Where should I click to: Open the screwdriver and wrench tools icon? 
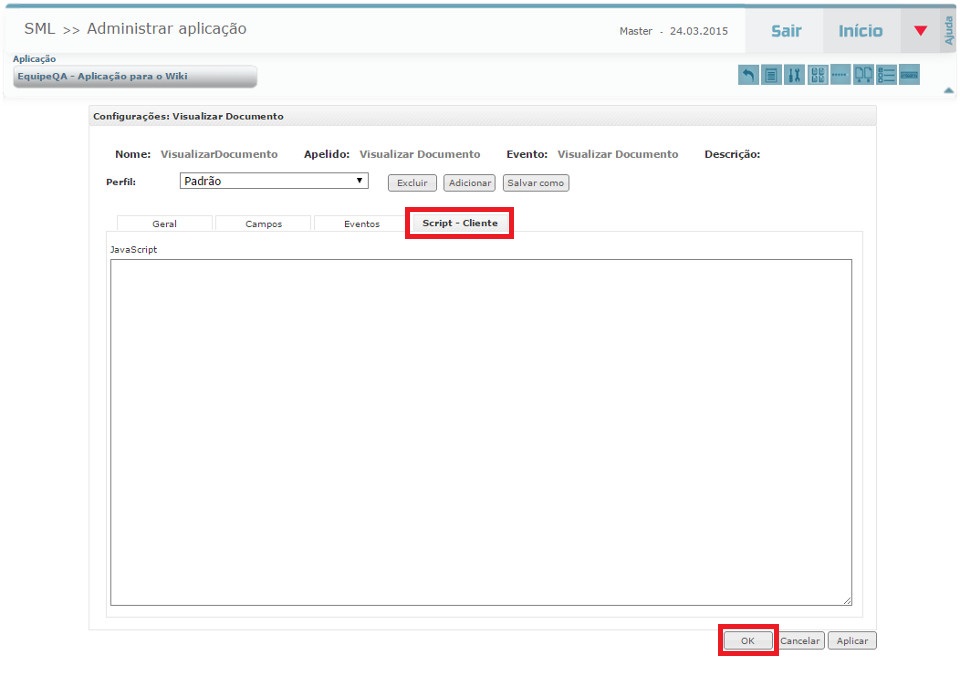pyautogui.click(x=794, y=75)
